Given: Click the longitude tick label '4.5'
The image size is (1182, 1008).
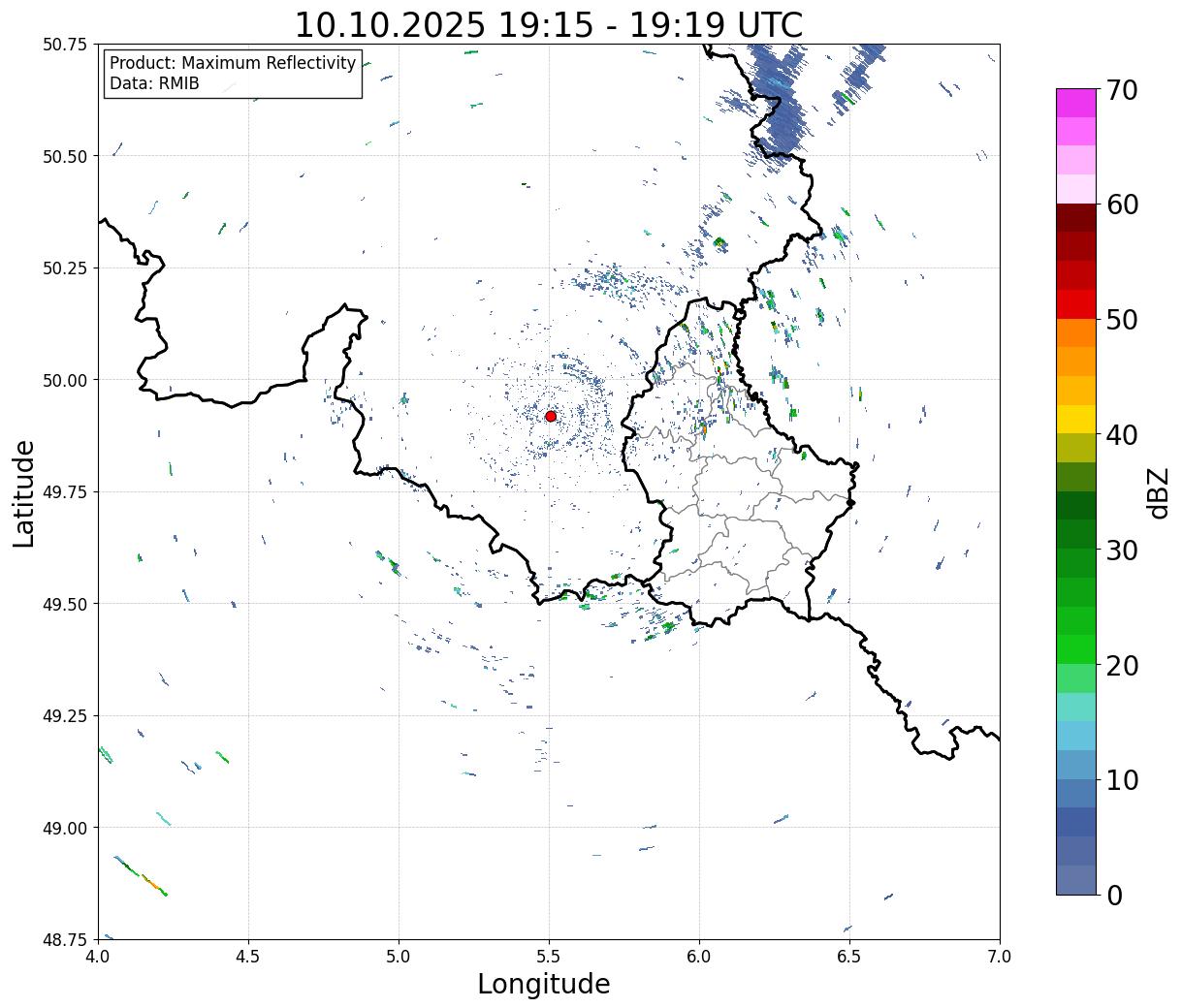Looking at the screenshot, I should [248, 957].
